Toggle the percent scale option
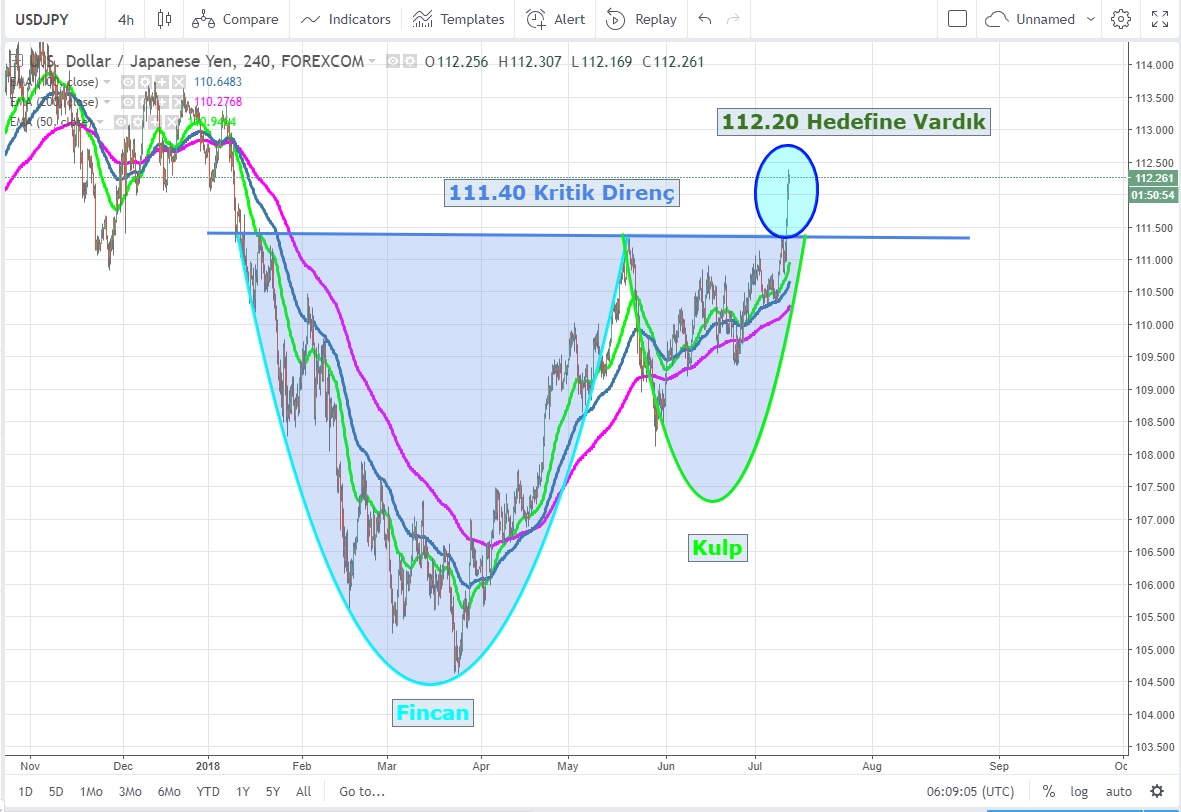This screenshot has width=1181, height=812. point(1049,791)
